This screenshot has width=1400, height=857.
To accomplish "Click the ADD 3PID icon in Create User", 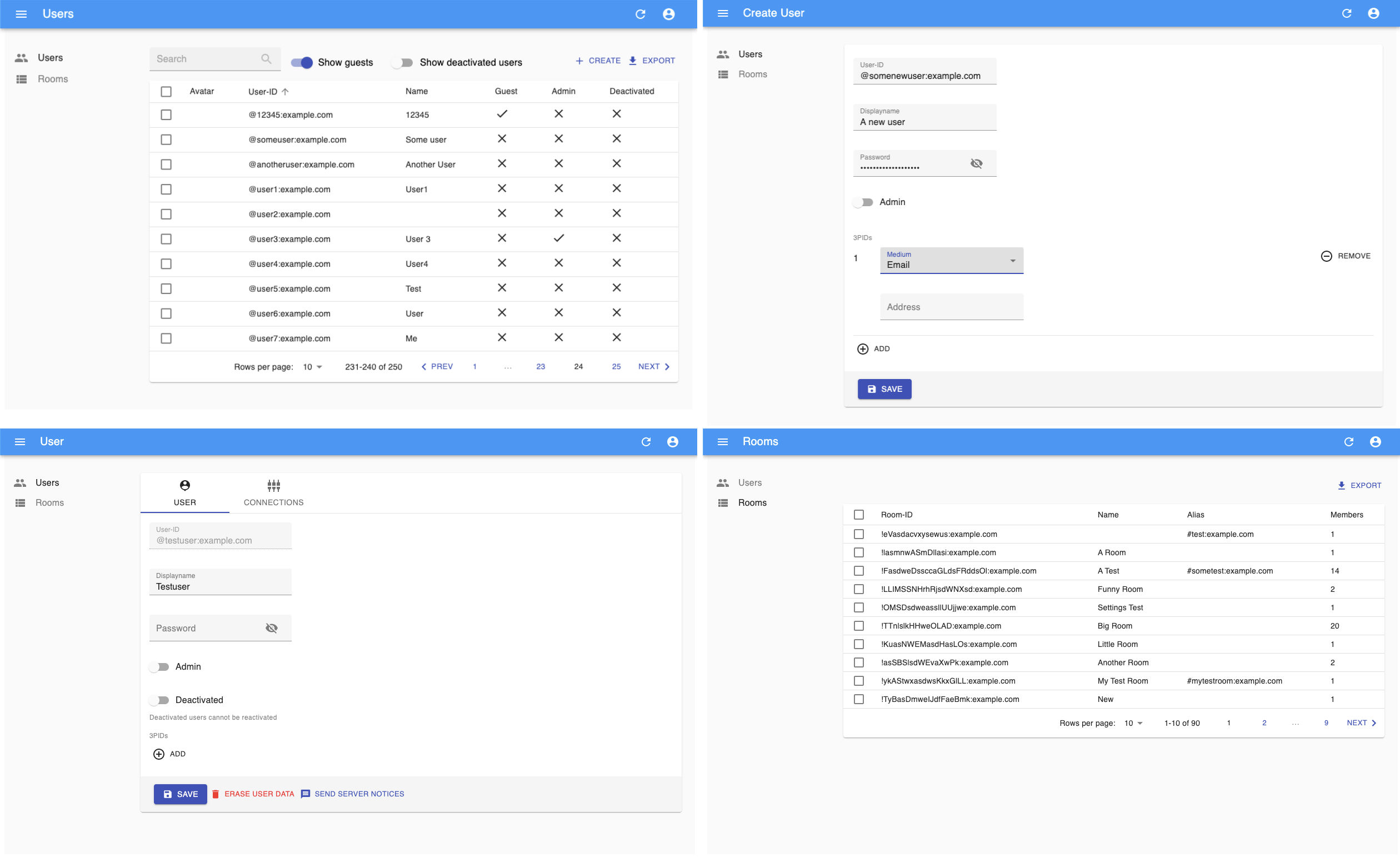I will coord(863,348).
